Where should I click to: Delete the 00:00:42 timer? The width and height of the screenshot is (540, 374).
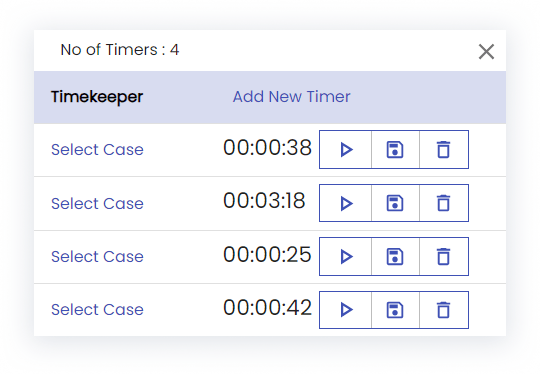pyautogui.click(x=444, y=310)
